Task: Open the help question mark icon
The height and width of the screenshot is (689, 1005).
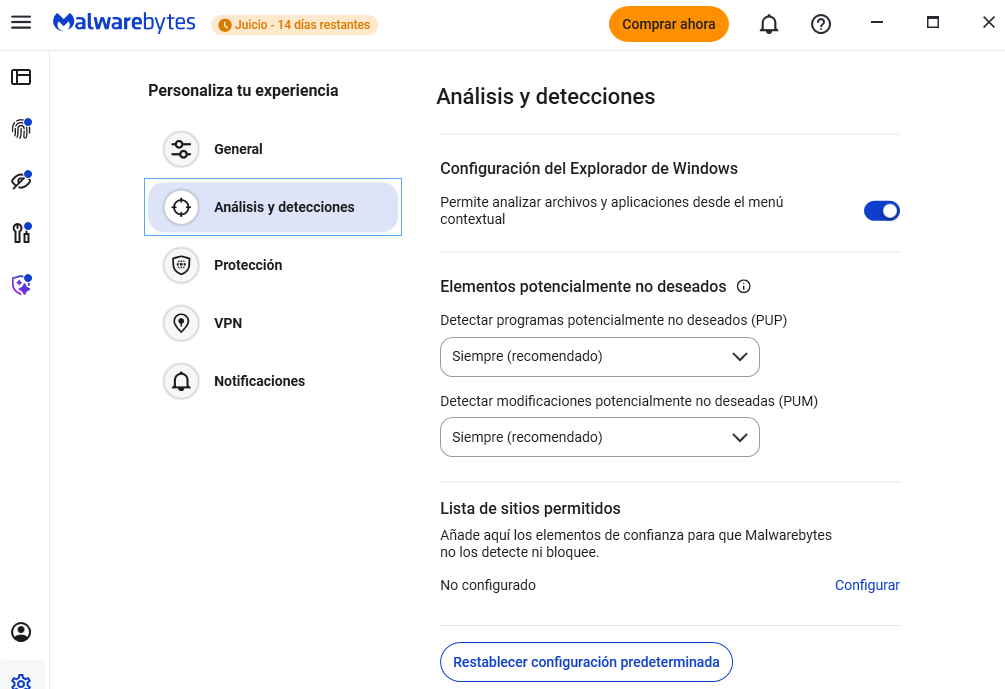Action: click(821, 24)
